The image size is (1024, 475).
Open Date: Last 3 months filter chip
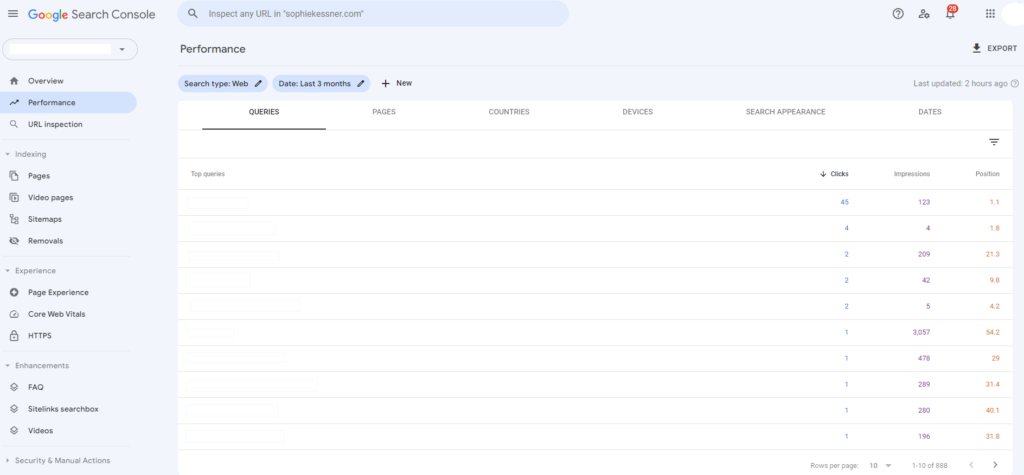tap(321, 84)
